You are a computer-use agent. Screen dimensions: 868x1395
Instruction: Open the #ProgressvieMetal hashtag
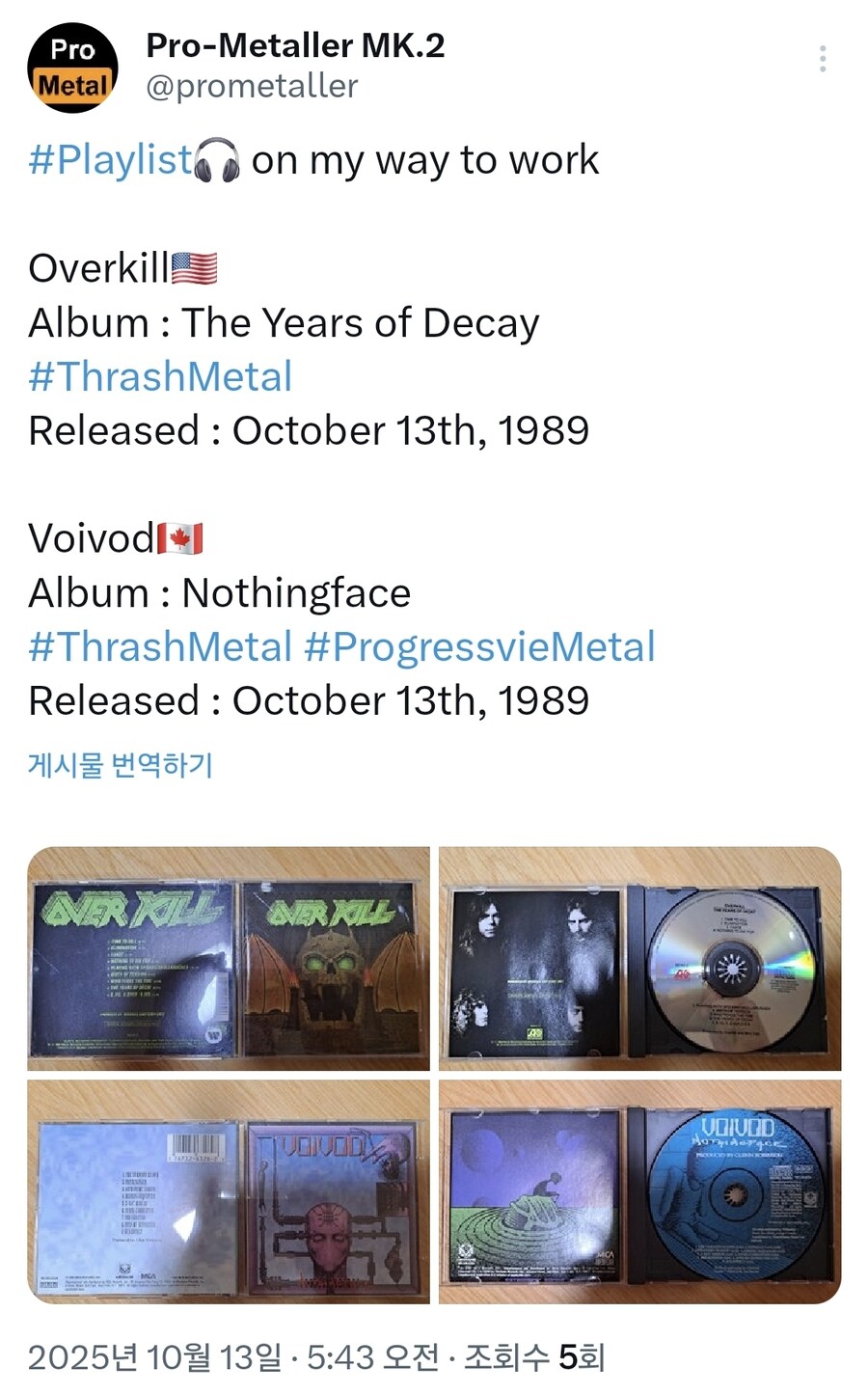pyautogui.click(x=479, y=647)
